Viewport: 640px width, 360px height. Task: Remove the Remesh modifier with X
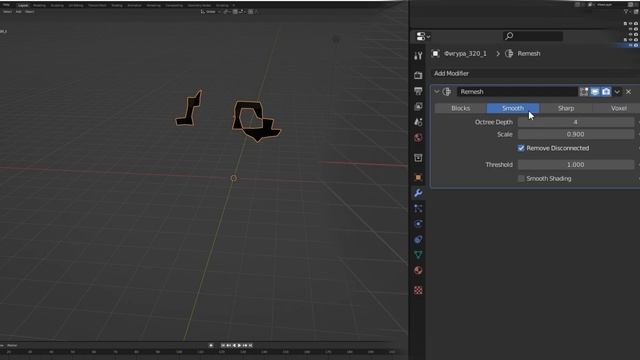click(x=629, y=92)
